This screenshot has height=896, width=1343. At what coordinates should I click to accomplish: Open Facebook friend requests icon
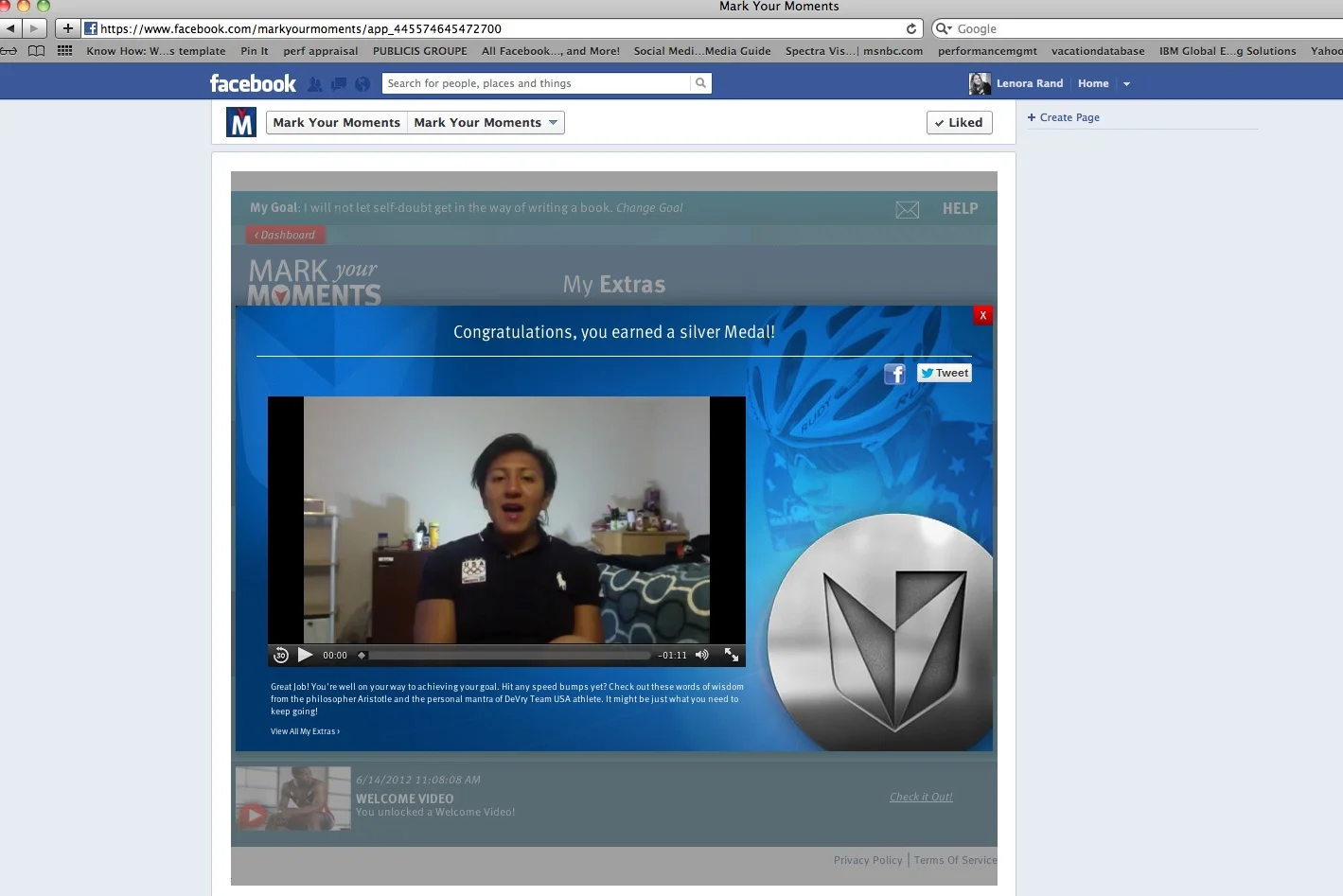click(315, 84)
